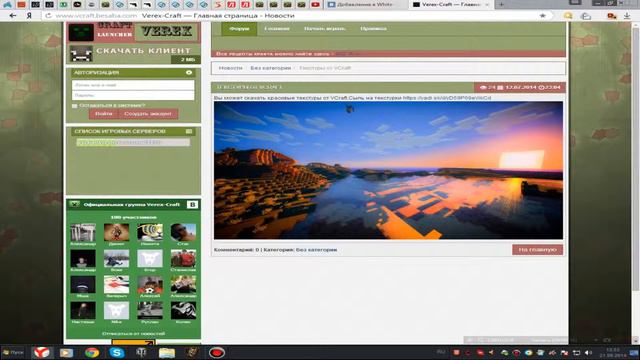
Task: Click the Yandex 'Я' home button
Action: [29, 16]
